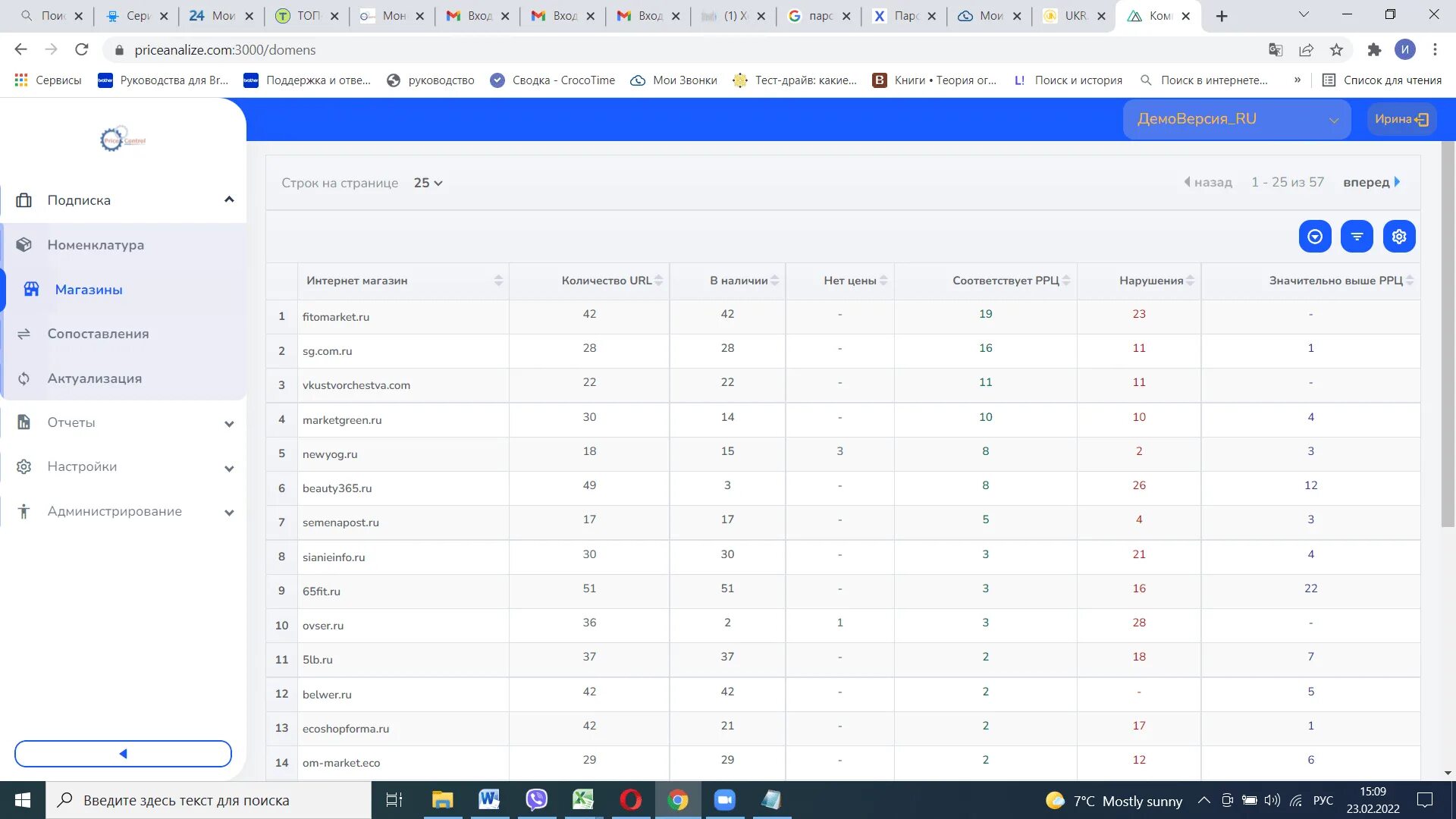Expand the Администрирование menu
Screen dimensions: 1456x819
coord(229,512)
